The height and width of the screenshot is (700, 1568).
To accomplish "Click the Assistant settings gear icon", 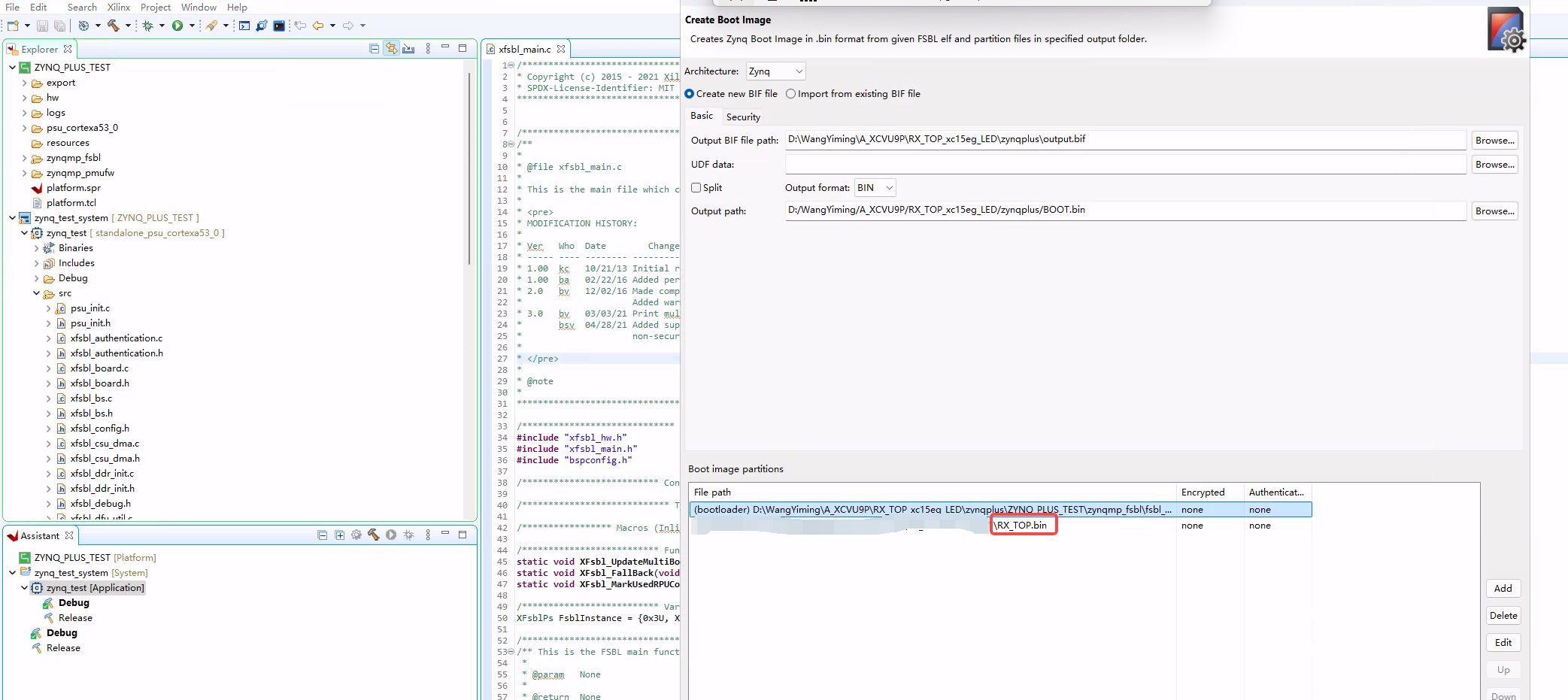I will 356,535.
